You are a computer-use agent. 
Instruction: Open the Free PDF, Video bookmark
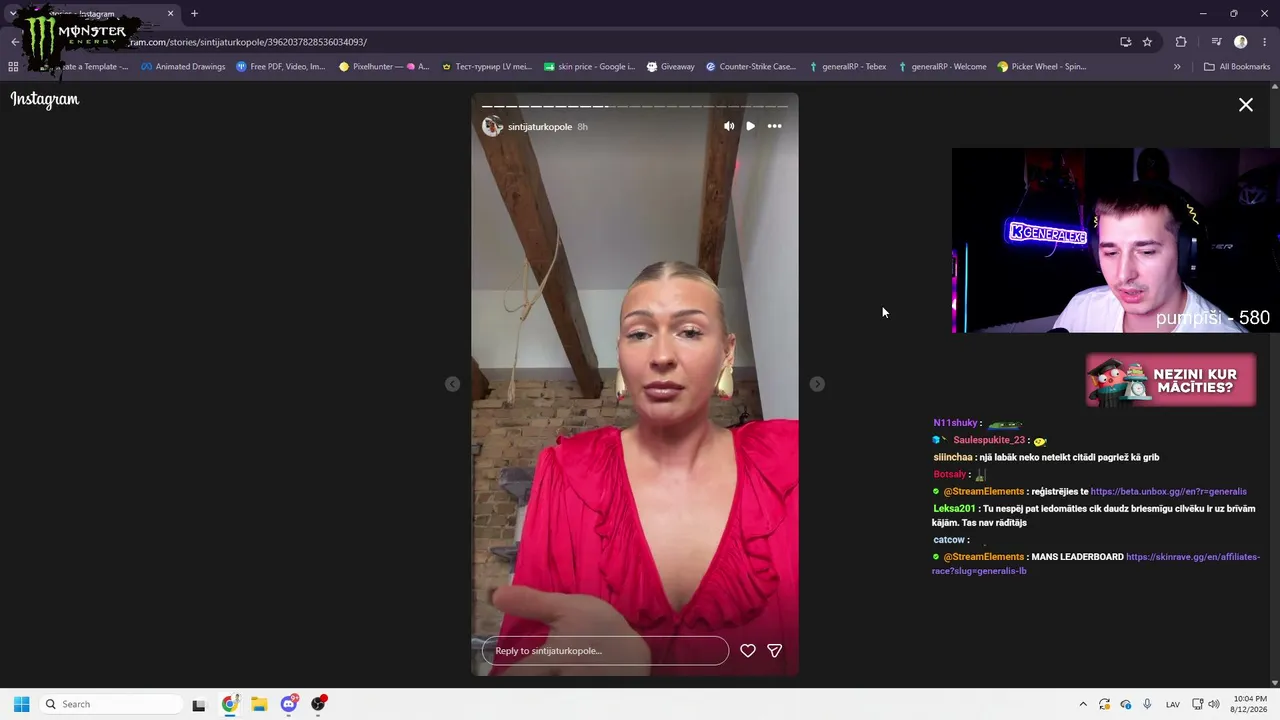[x=281, y=67]
